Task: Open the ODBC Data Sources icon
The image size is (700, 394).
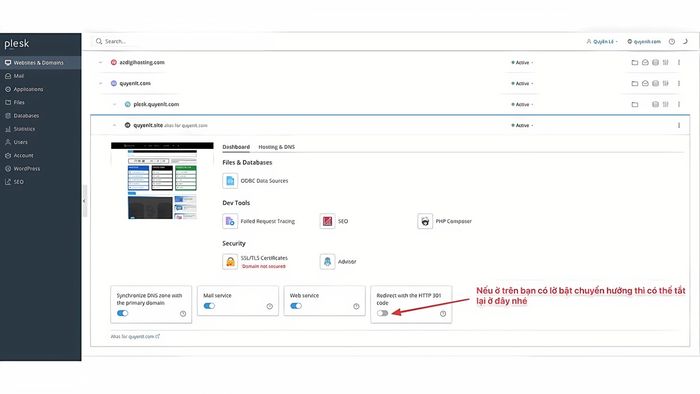Action: (x=230, y=181)
